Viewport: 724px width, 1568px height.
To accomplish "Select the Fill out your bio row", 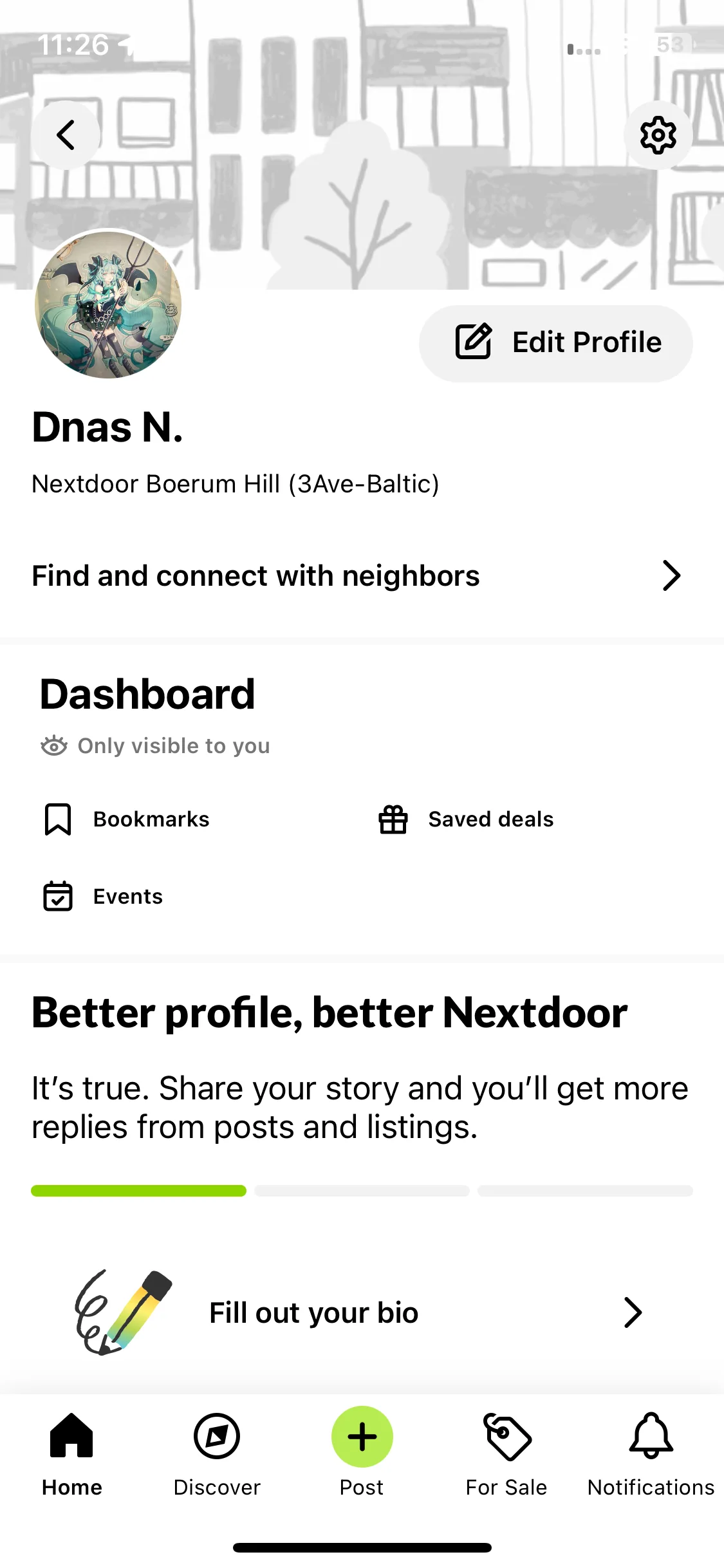I will [x=362, y=1313].
